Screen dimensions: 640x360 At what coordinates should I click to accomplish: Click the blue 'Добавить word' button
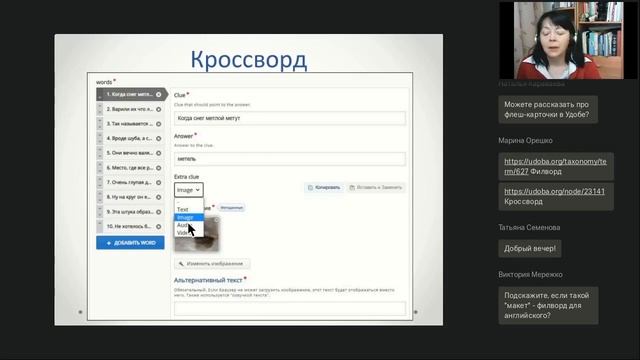[x=130, y=242]
